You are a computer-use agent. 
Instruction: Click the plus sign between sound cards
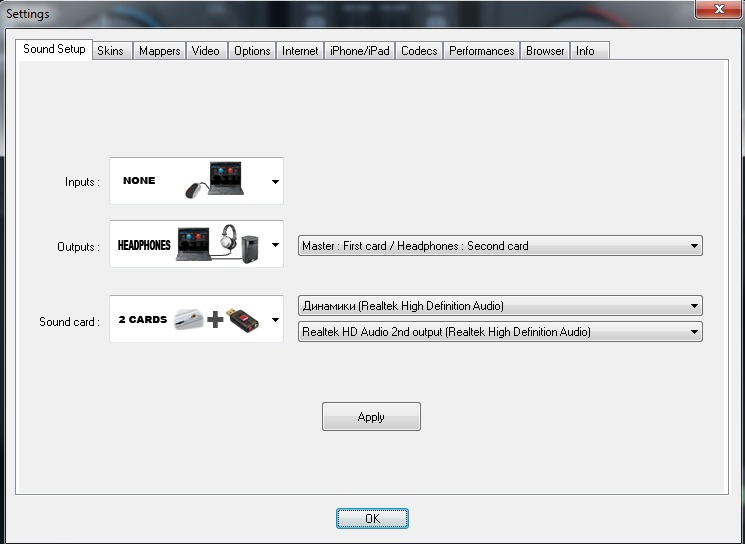point(215,319)
